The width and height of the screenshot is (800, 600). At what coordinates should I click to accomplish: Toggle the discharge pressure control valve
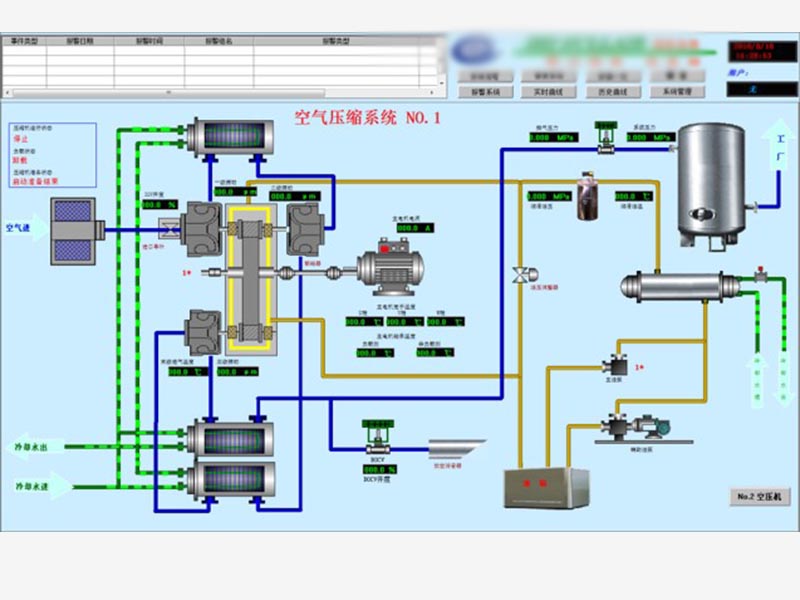(606, 137)
